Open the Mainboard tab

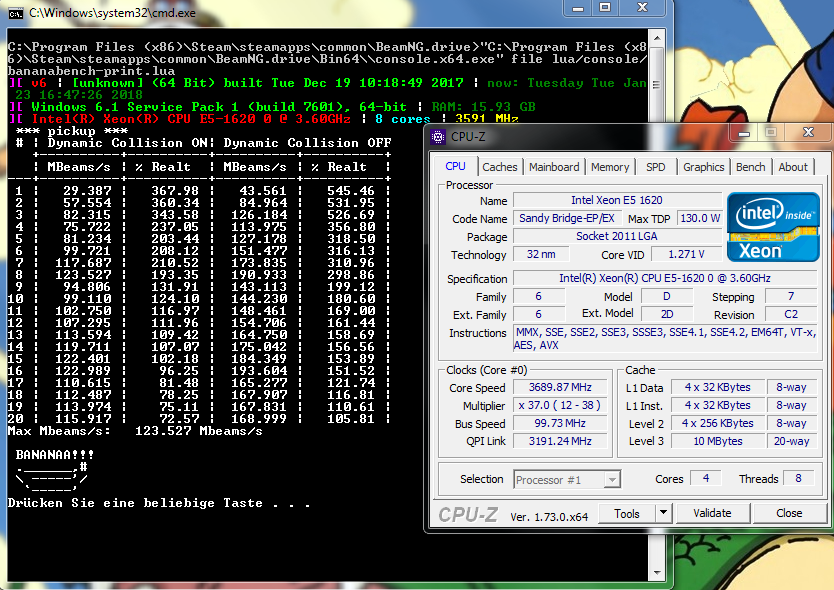pyautogui.click(x=554, y=167)
